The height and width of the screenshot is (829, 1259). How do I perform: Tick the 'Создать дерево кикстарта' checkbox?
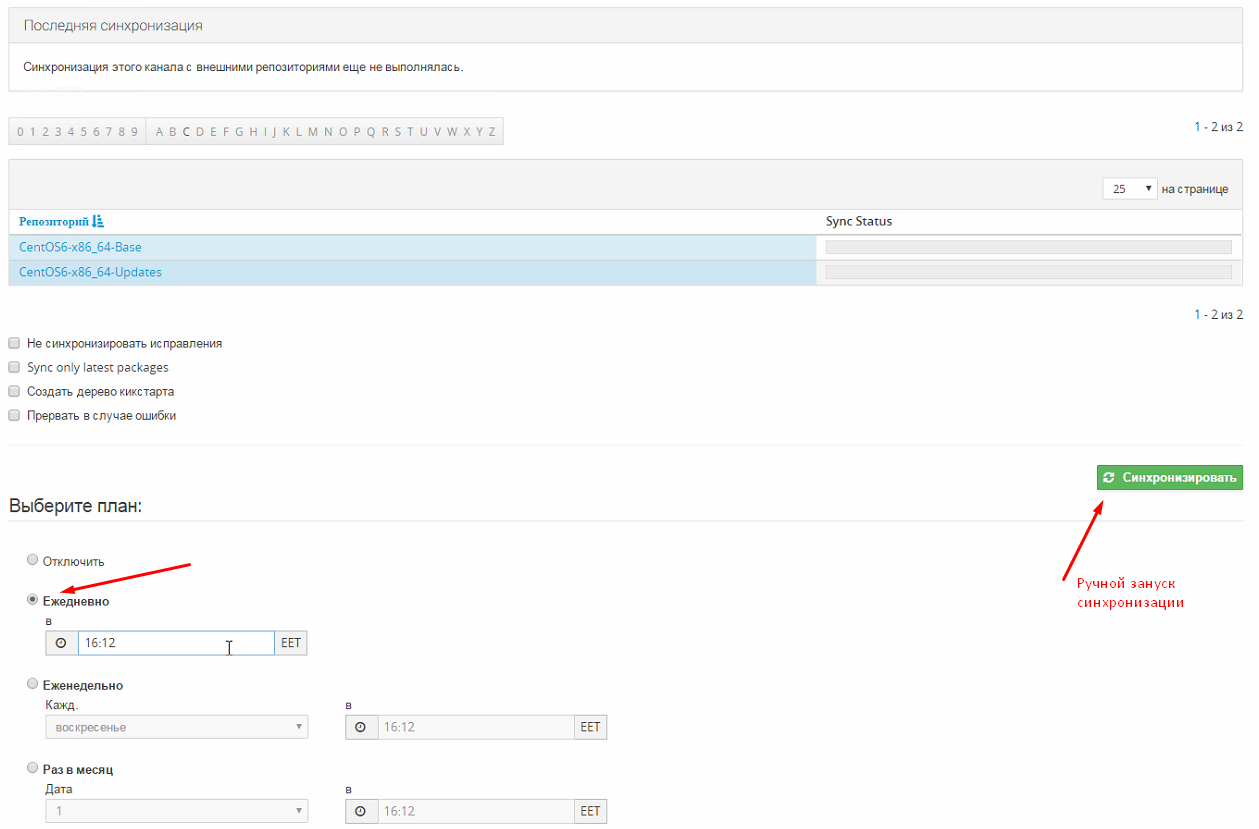click(14, 391)
